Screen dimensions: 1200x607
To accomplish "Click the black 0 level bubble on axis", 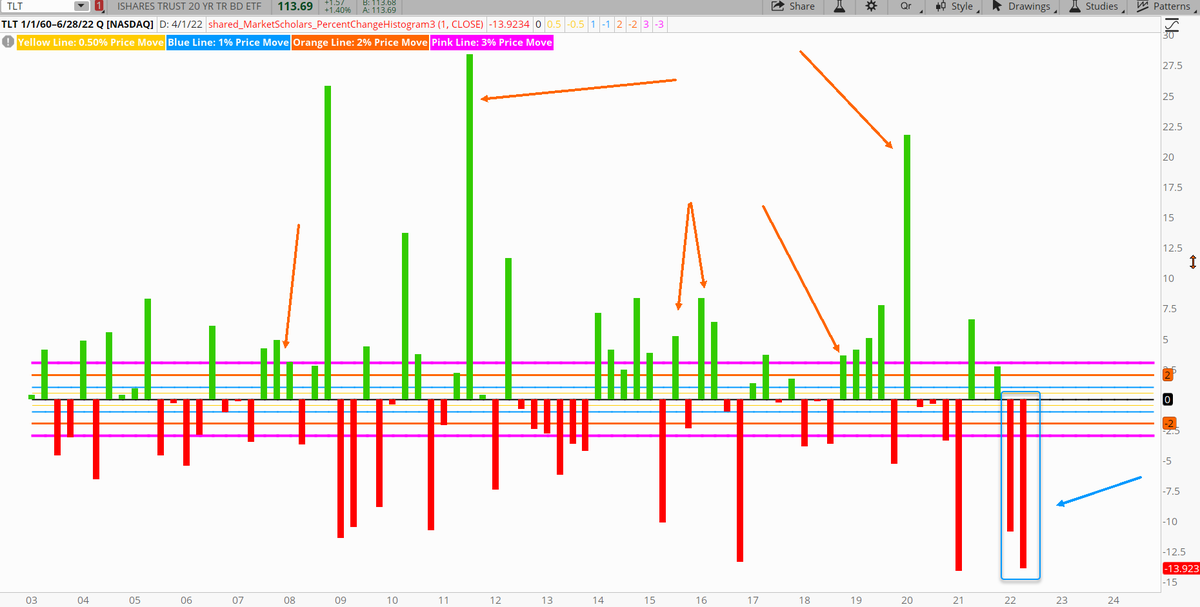I will coord(1167,399).
